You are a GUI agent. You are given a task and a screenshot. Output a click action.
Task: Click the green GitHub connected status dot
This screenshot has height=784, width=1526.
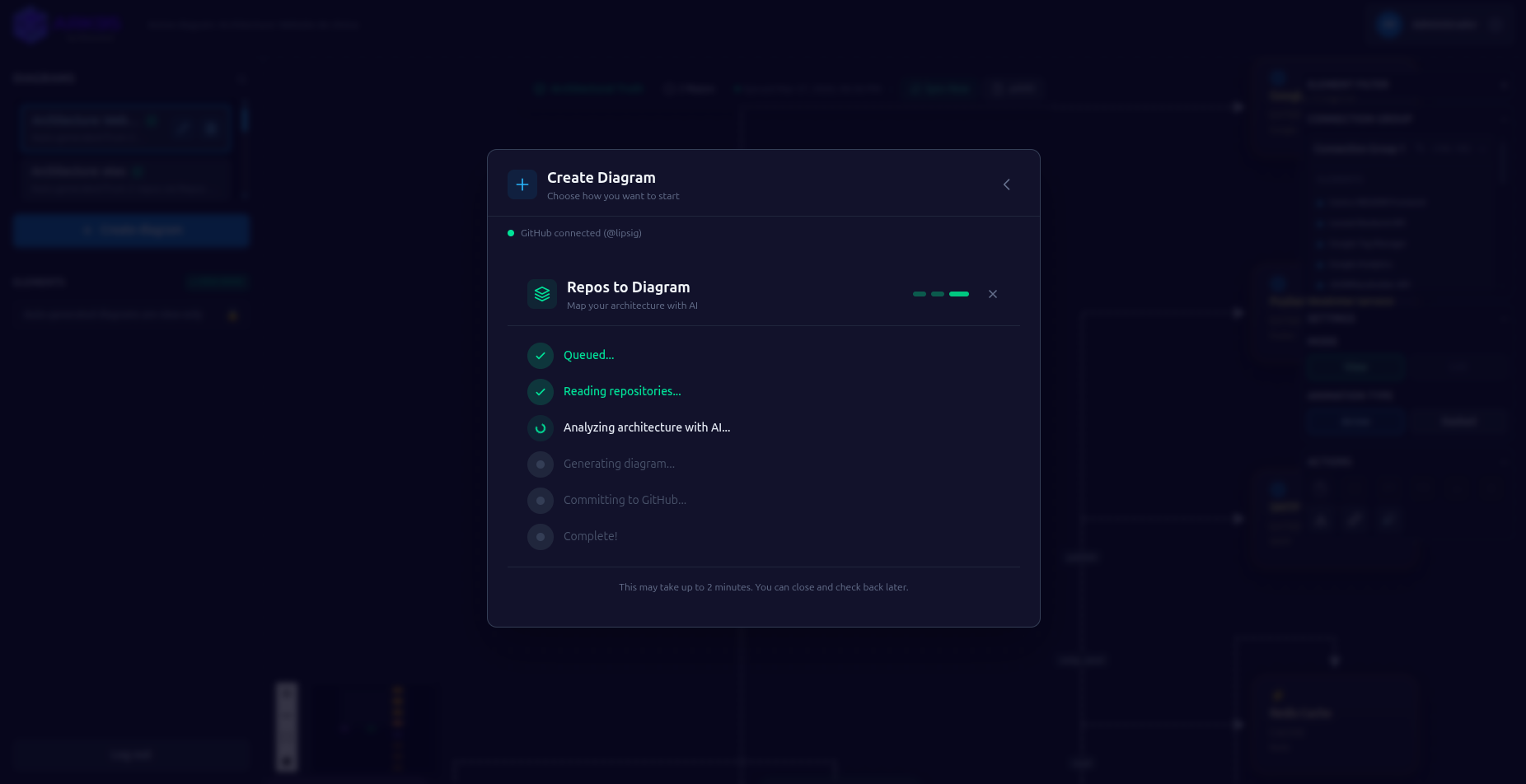(x=511, y=233)
